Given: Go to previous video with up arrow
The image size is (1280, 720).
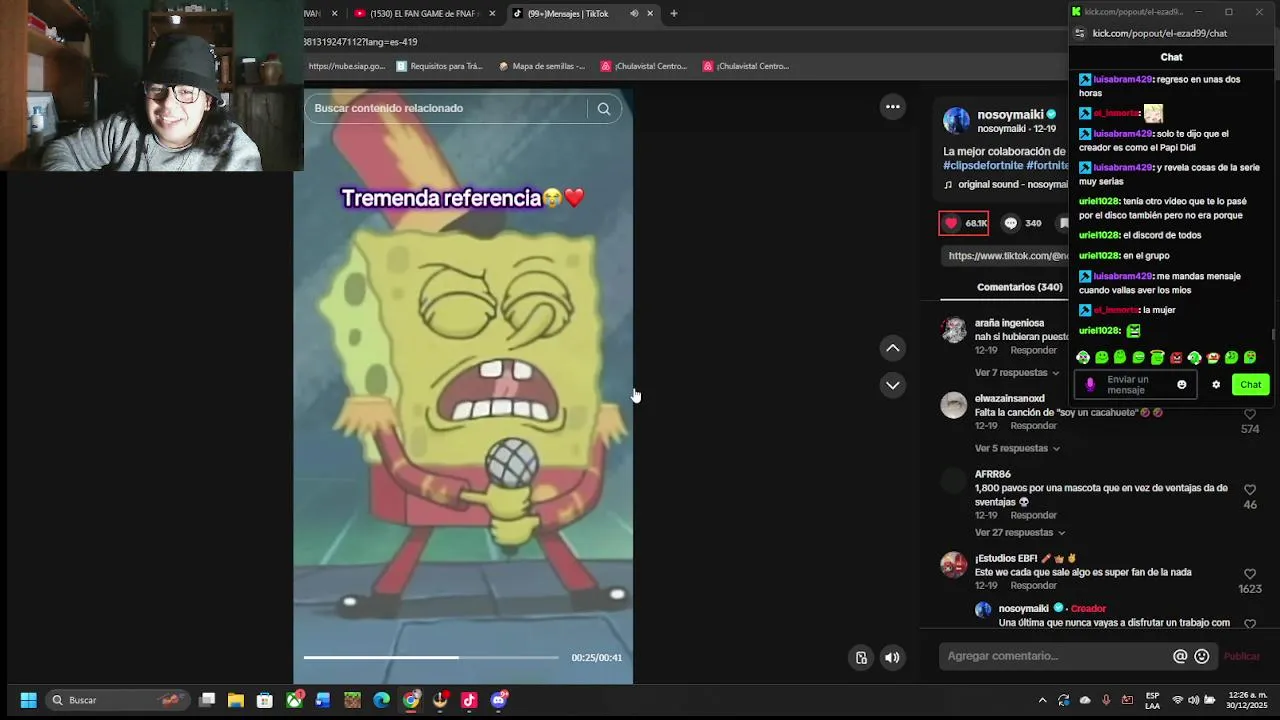Looking at the screenshot, I should pos(893,348).
